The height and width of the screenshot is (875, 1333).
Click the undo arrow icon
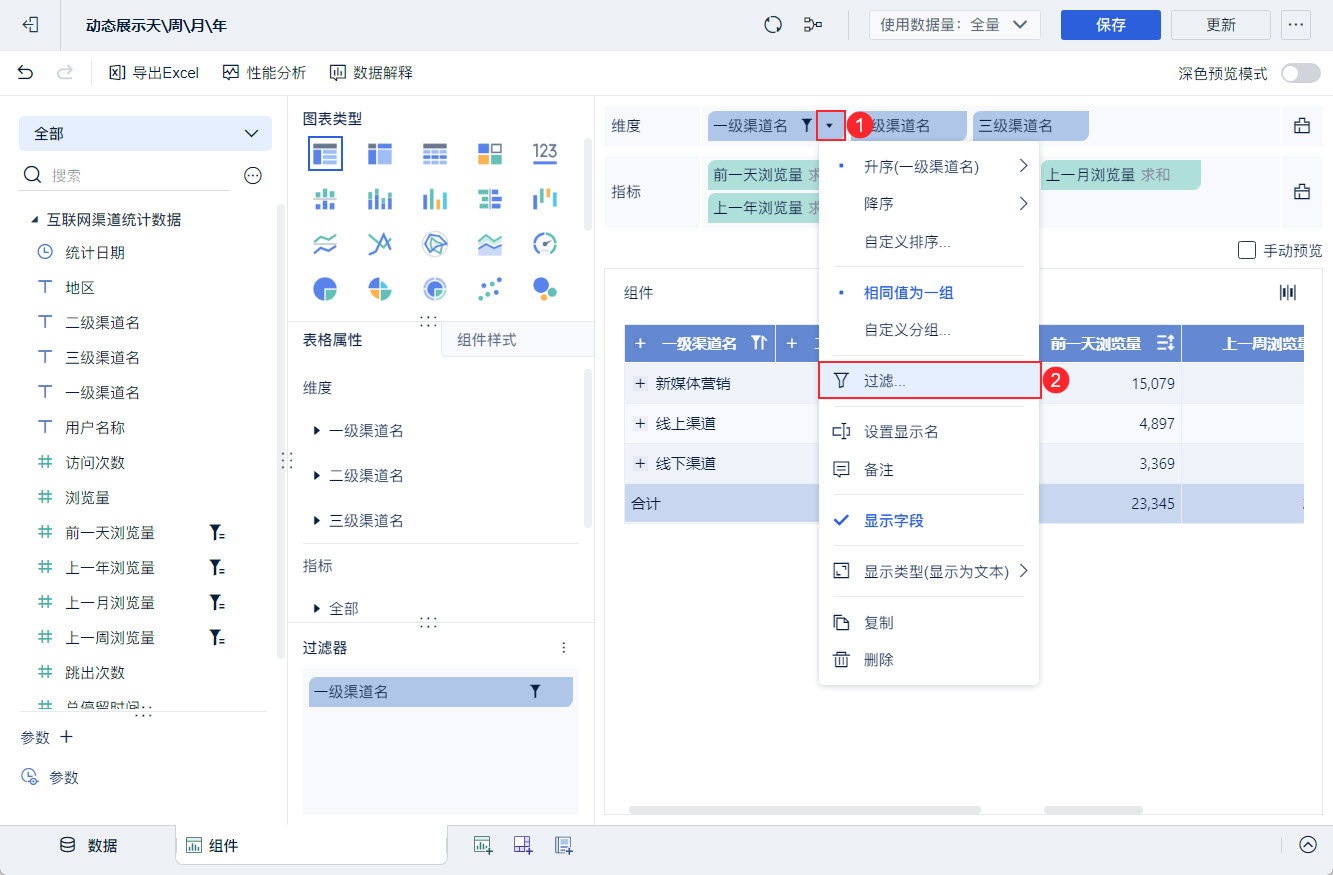point(25,73)
